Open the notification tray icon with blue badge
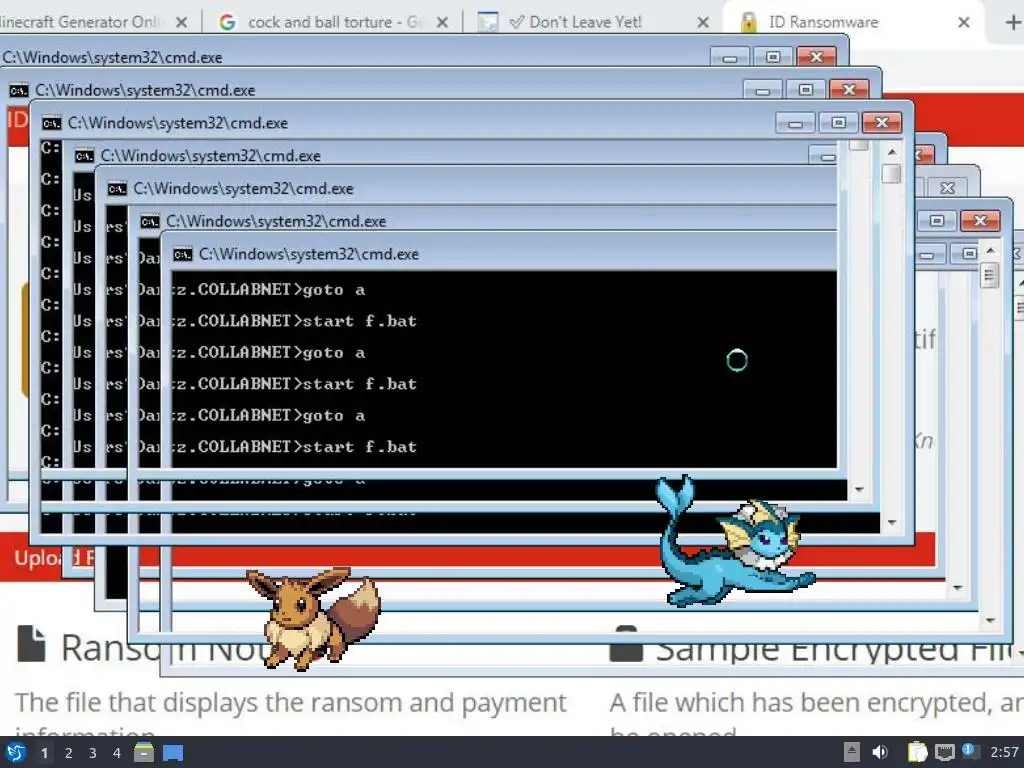 tap(970, 751)
